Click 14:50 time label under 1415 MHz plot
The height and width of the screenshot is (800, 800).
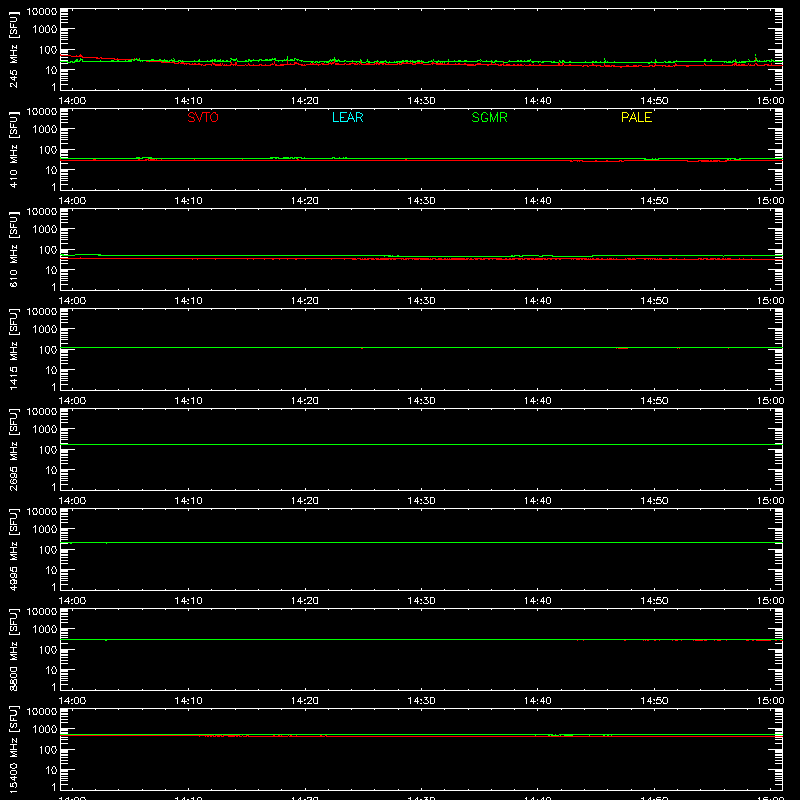pyautogui.click(x=654, y=401)
